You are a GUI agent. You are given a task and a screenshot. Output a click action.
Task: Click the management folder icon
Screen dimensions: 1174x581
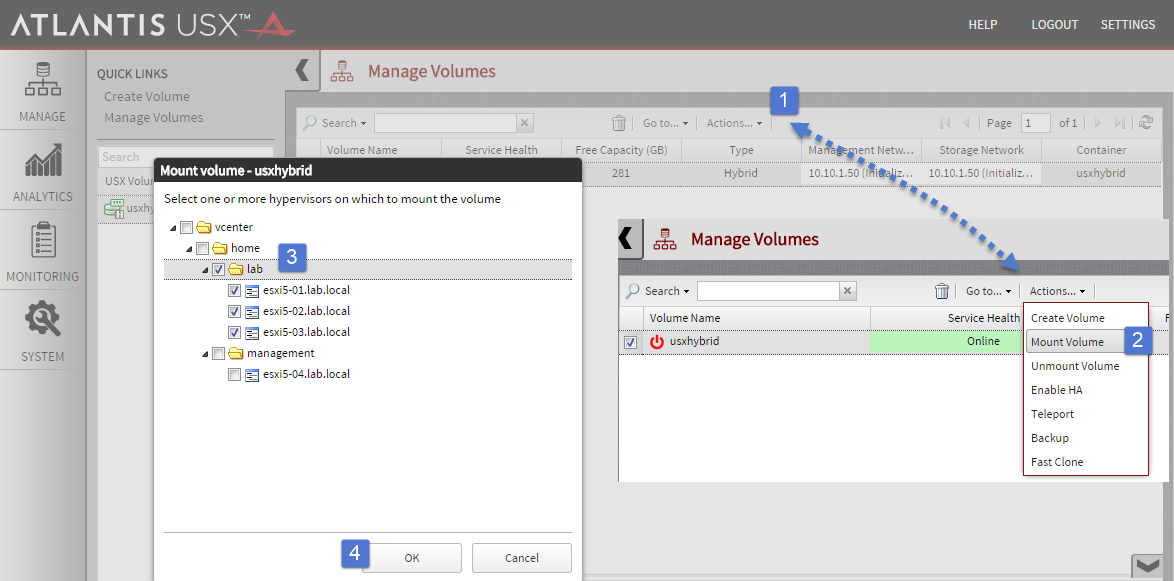click(x=237, y=353)
